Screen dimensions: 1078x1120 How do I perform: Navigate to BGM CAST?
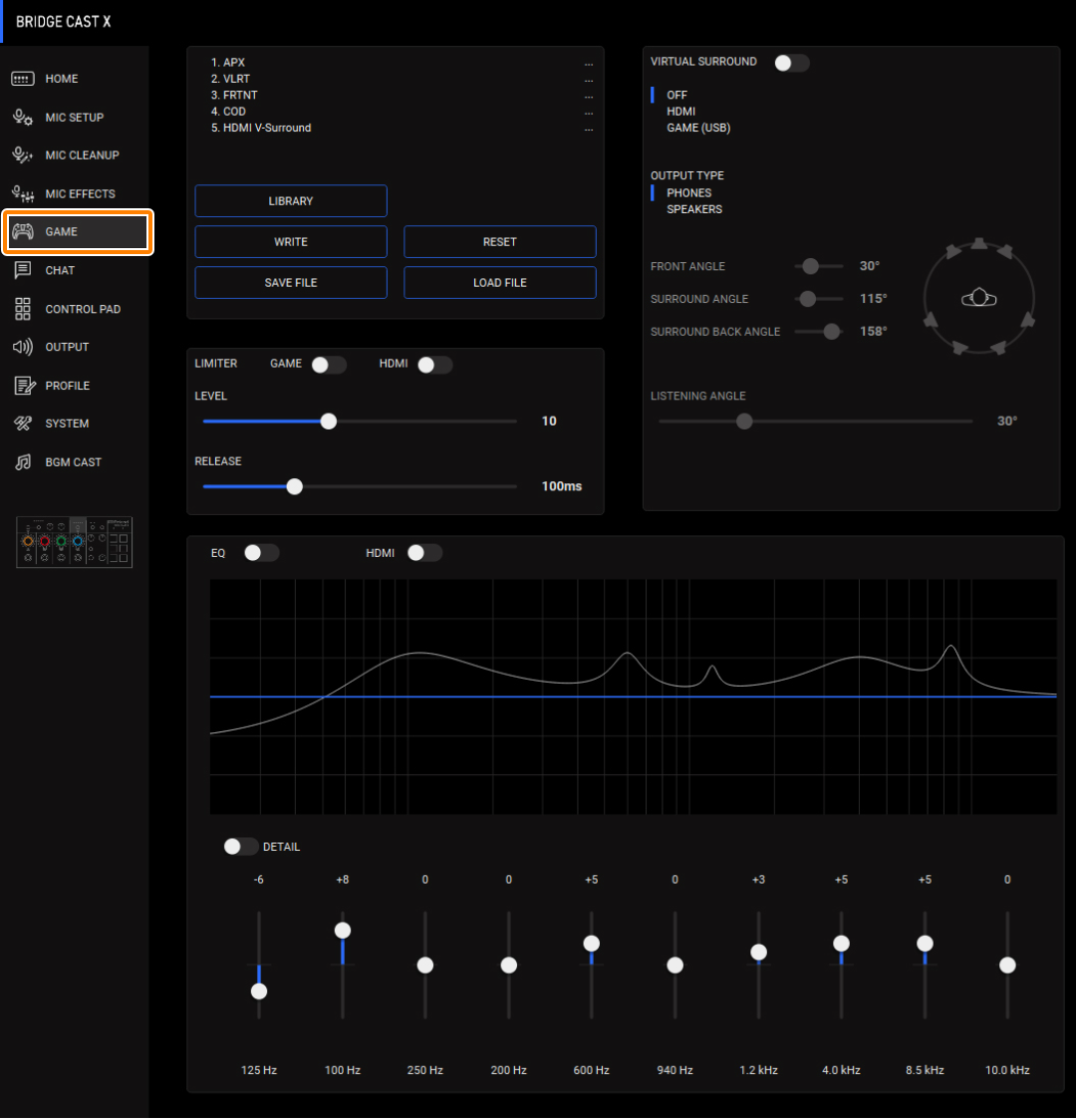tap(73, 462)
